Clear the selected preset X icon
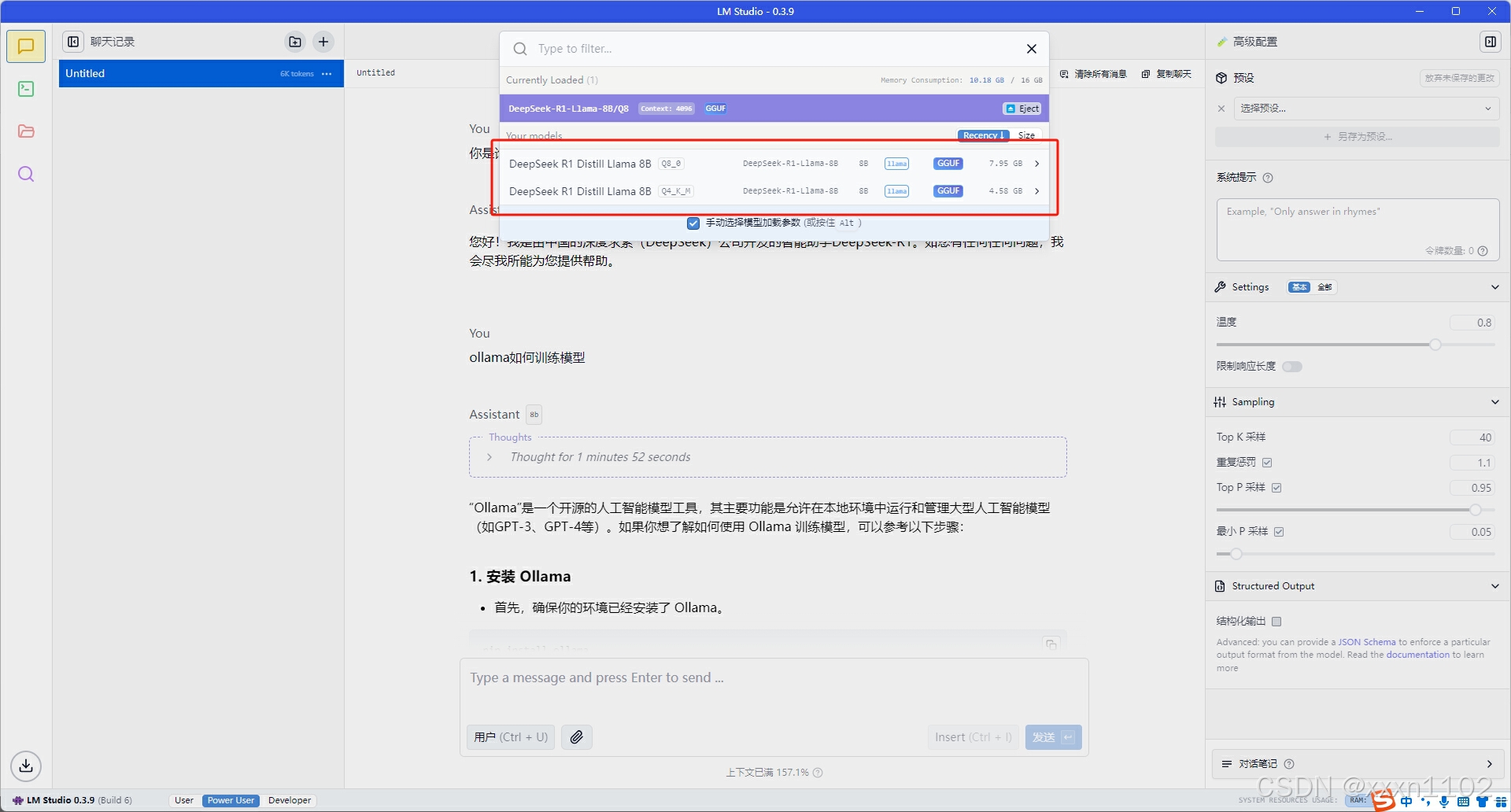Viewport: 1511px width, 812px height. coord(1221,109)
